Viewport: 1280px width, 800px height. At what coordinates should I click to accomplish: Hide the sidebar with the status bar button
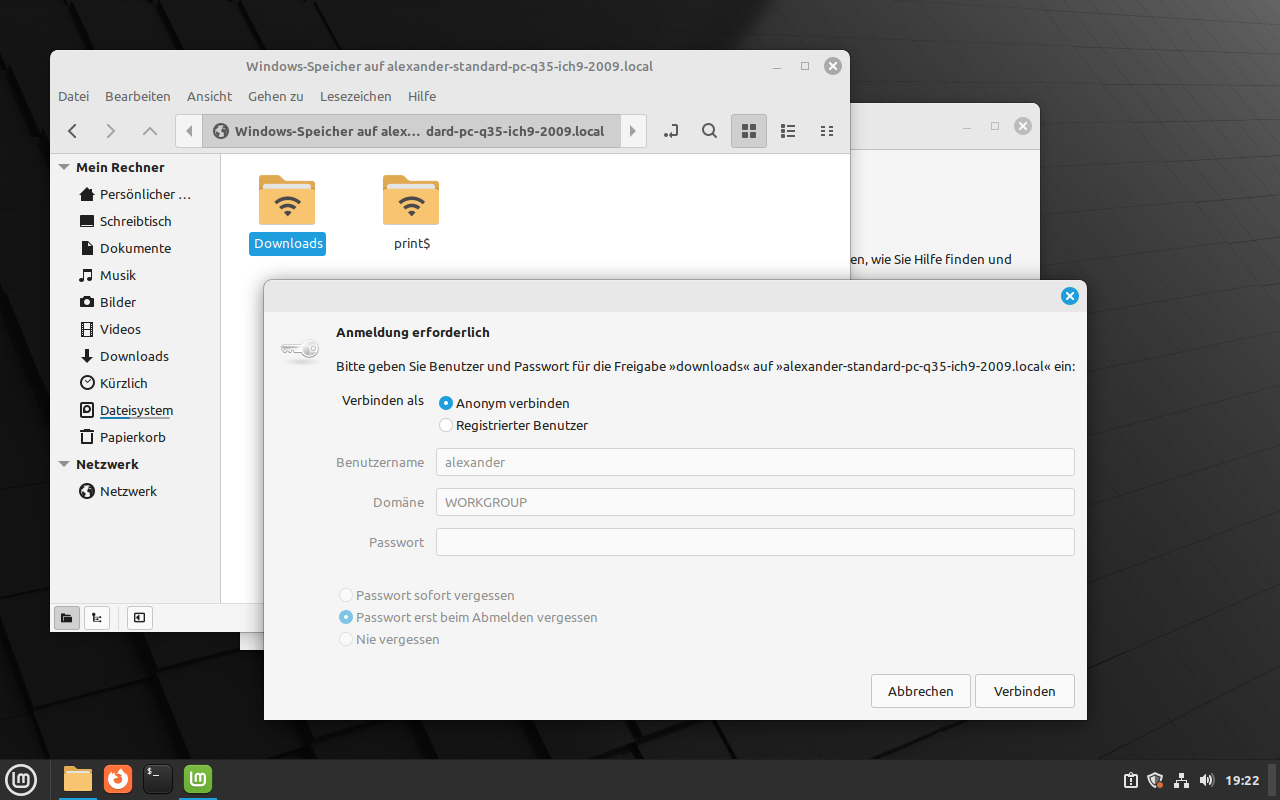pyautogui.click(x=139, y=618)
